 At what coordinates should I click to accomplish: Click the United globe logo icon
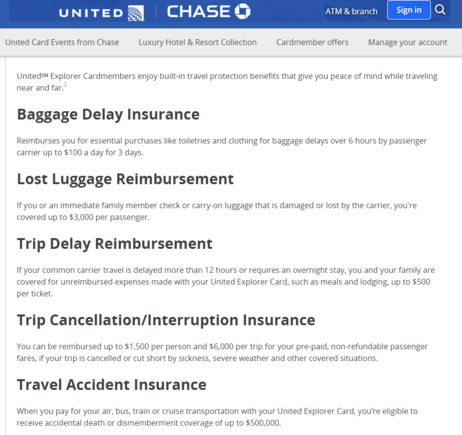click(x=136, y=13)
